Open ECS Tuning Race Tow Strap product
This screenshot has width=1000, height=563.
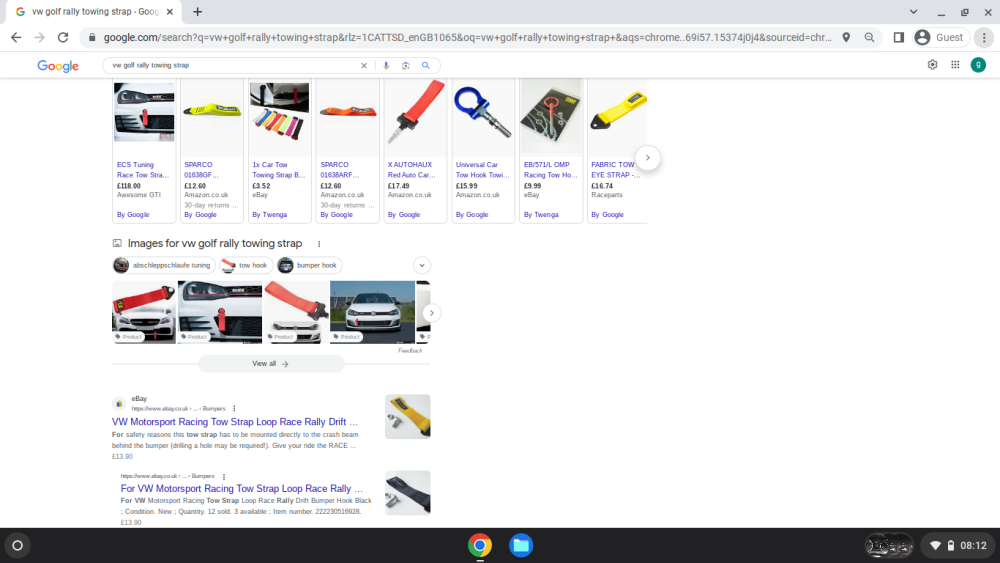143,170
